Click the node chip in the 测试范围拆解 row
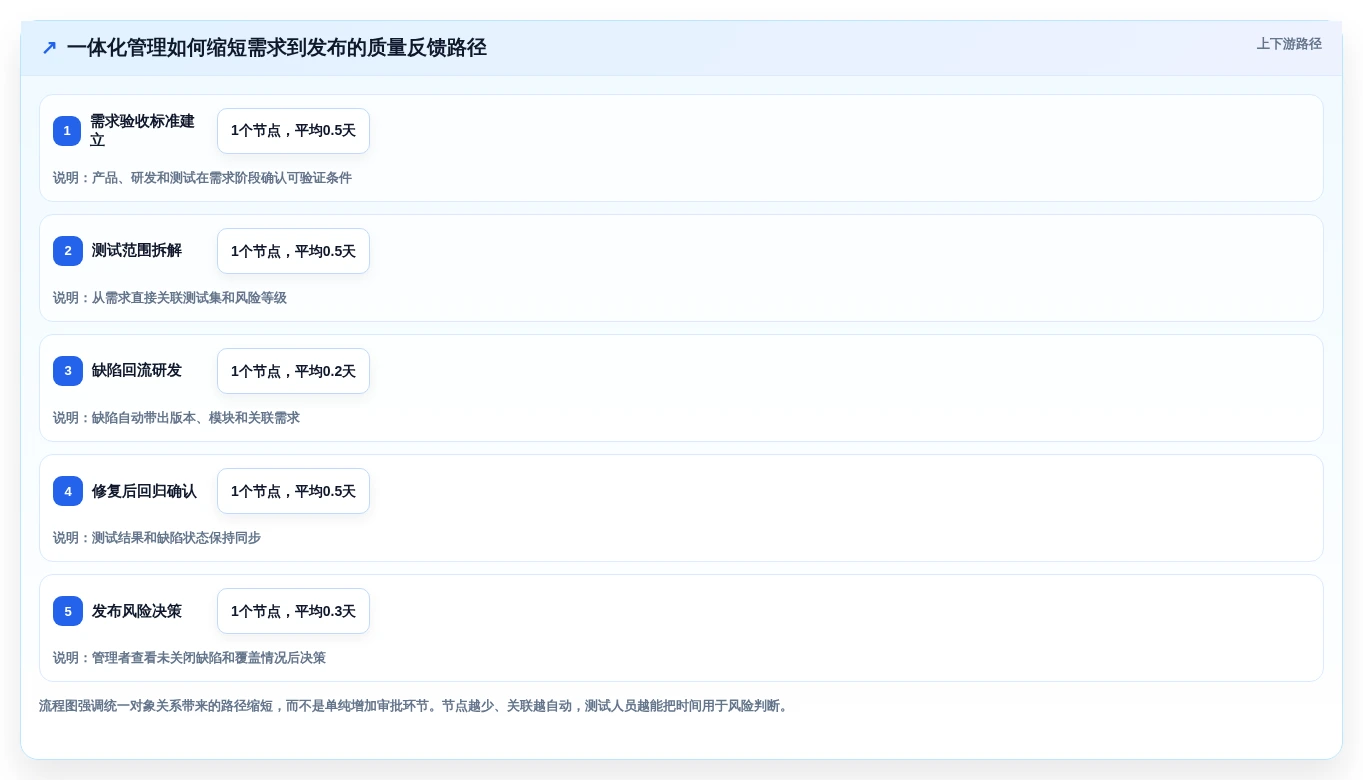This screenshot has height=780, width=1363. [293, 251]
